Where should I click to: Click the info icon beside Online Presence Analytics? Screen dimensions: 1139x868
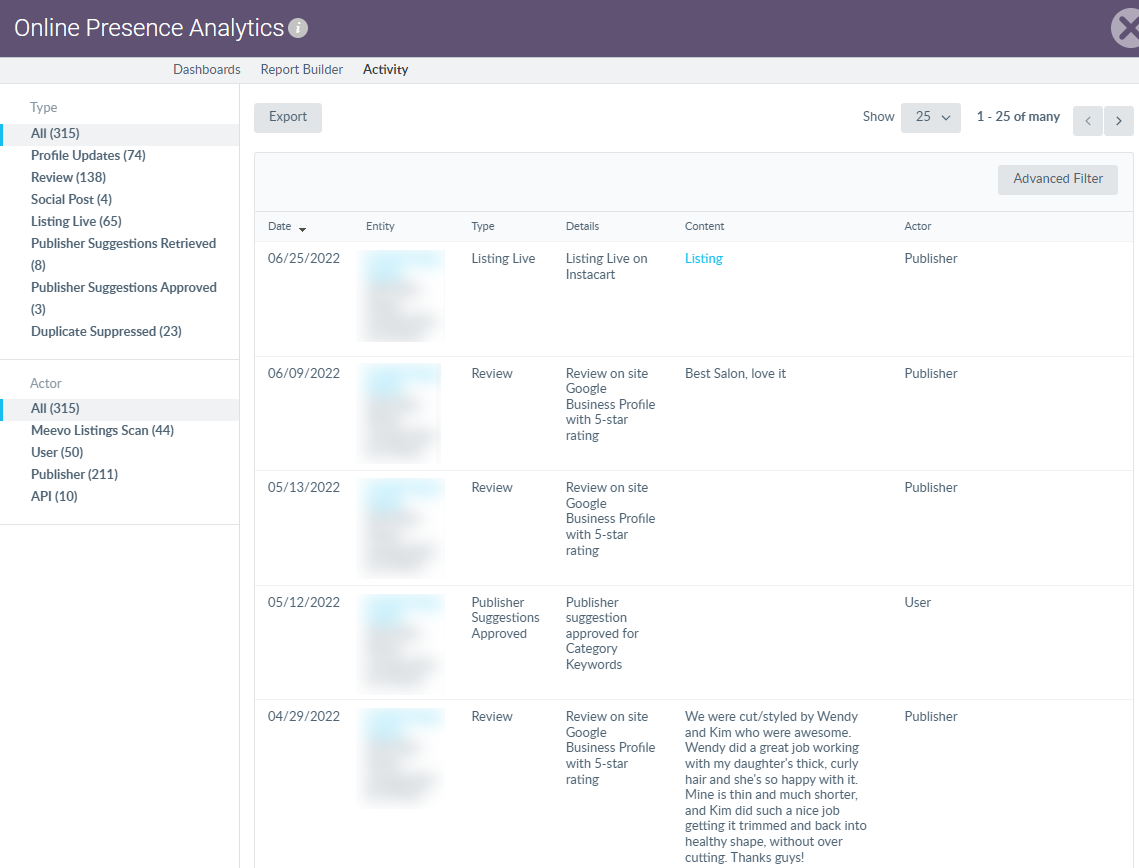tap(298, 28)
